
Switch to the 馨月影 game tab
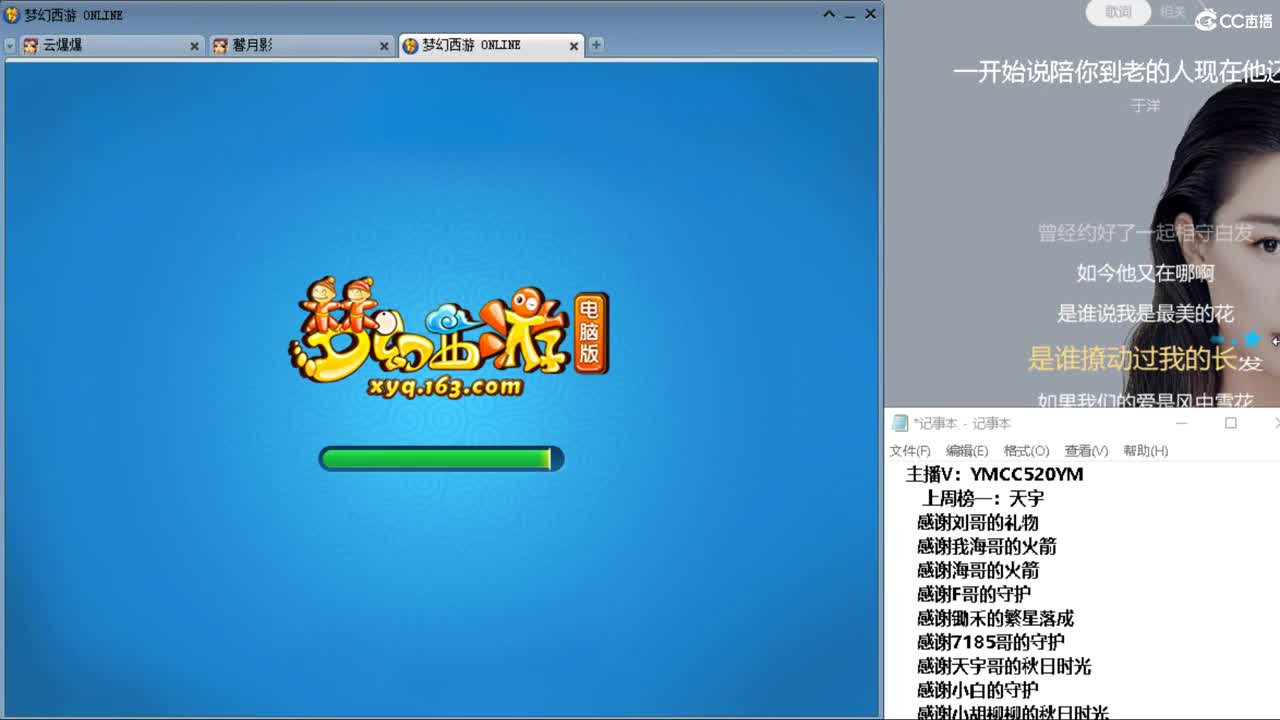coord(300,46)
